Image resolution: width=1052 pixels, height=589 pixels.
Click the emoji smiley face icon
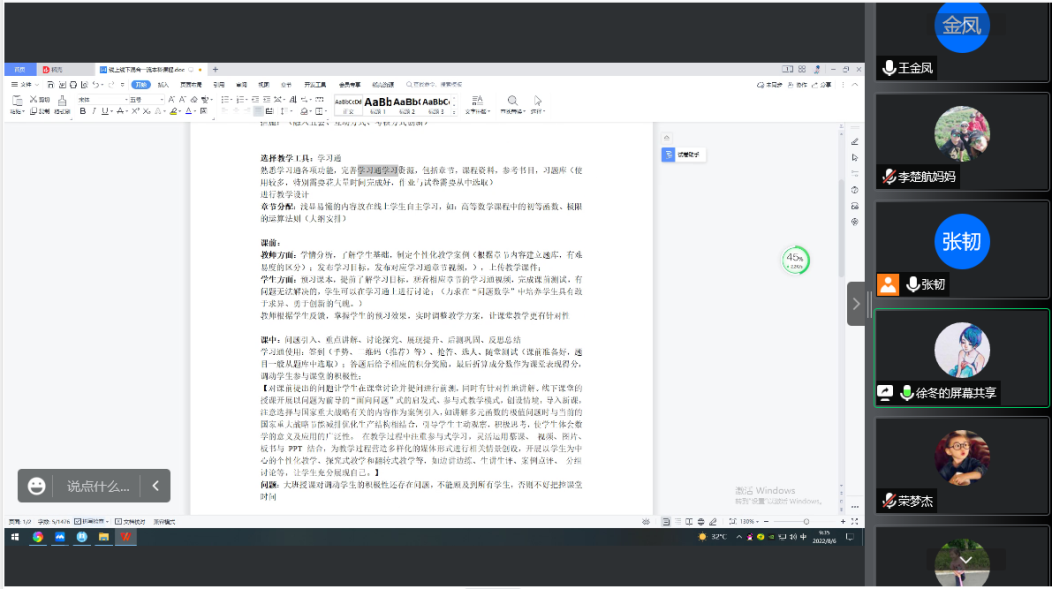click(x=37, y=486)
